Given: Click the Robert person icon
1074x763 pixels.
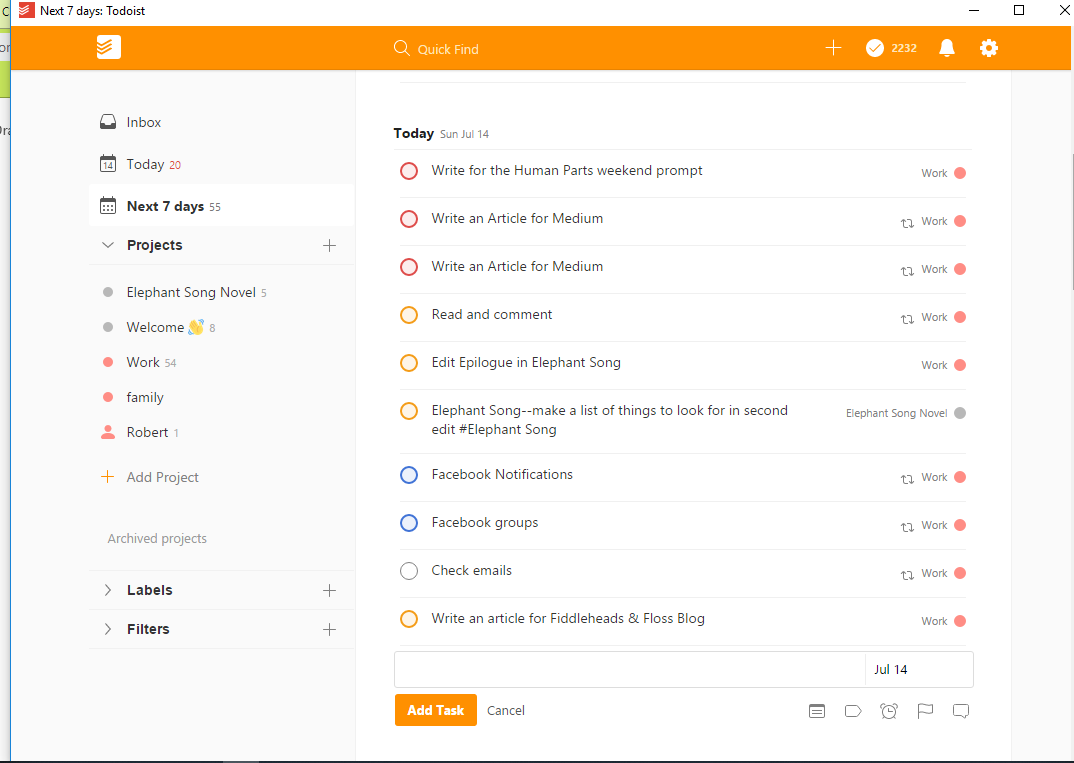Looking at the screenshot, I should point(108,432).
